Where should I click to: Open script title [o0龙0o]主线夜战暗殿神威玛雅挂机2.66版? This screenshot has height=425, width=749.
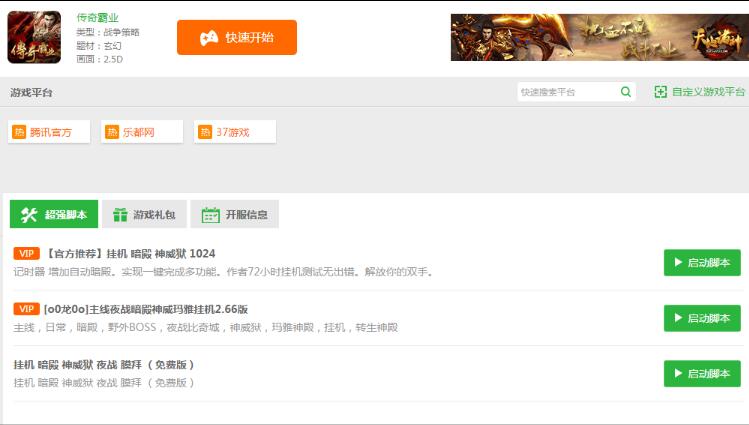[x=146, y=309]
